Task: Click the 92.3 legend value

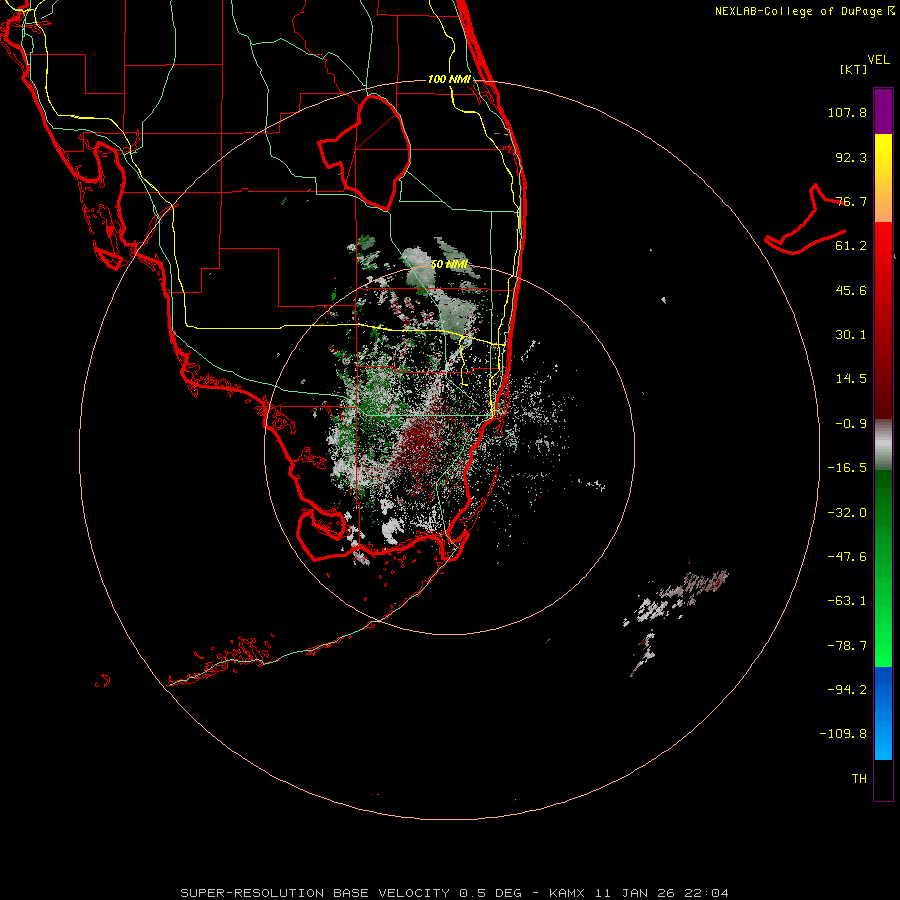Action: click(x=851, y=157)
